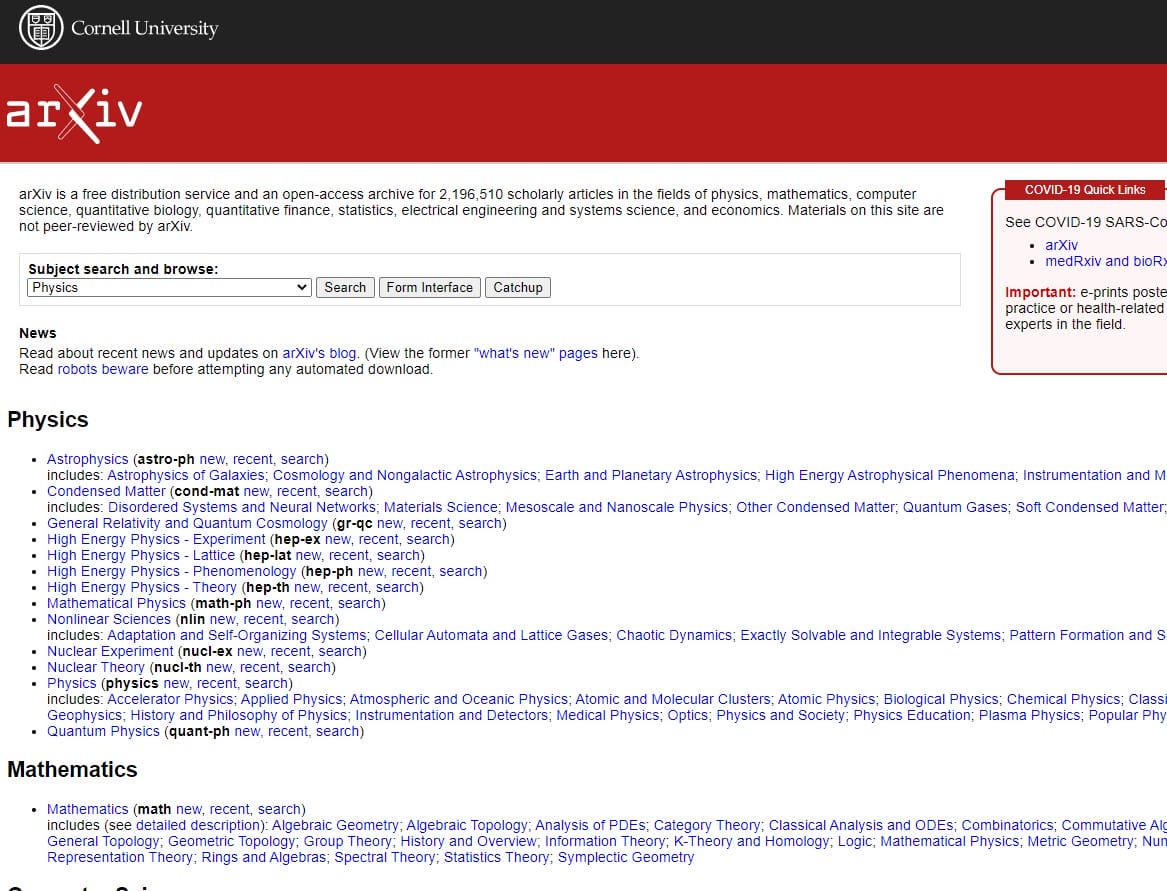Open Disordered Systems and Neural Networks link

click(242, 508)
